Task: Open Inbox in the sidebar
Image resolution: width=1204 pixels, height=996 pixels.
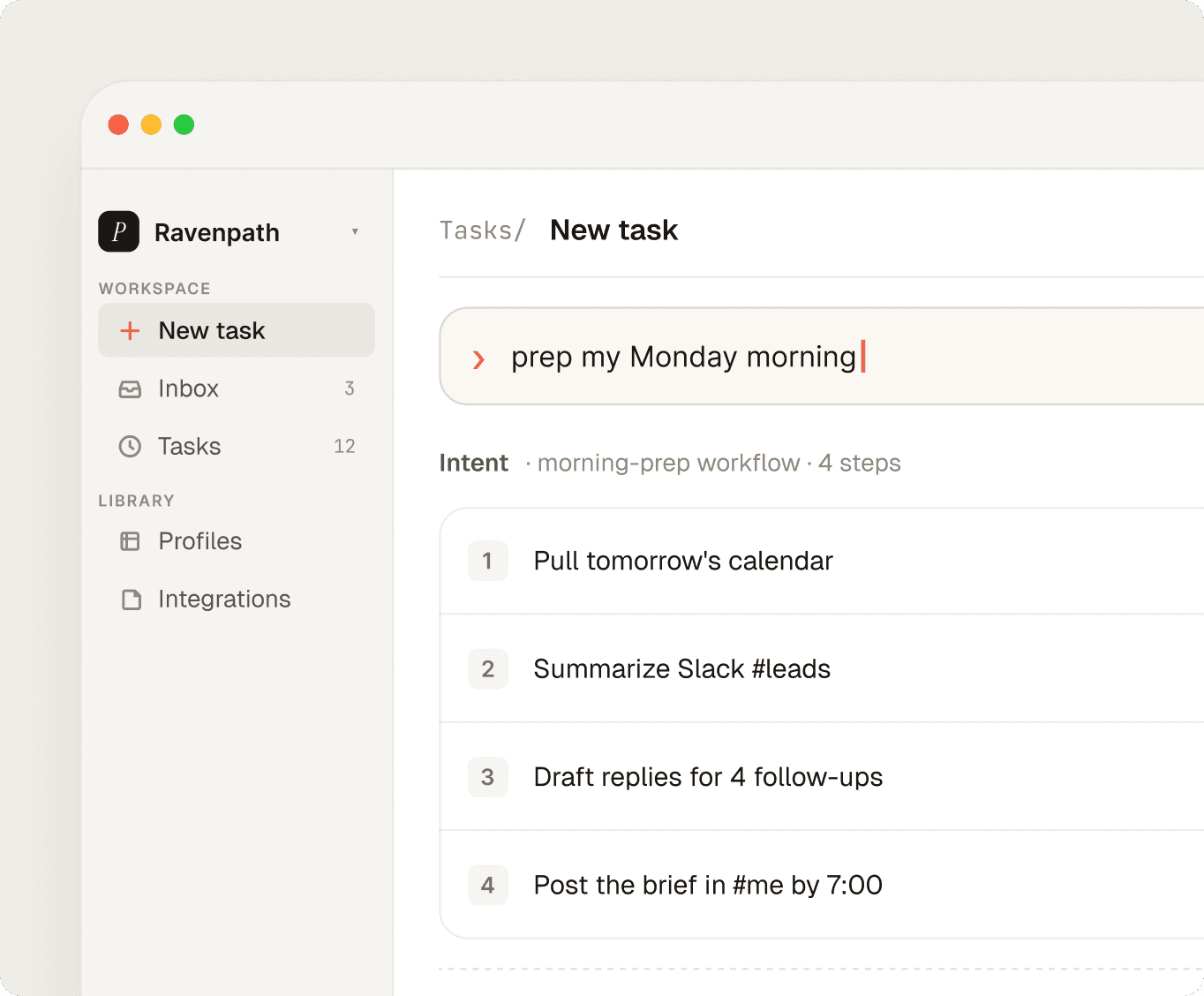Action: point(237,389)
